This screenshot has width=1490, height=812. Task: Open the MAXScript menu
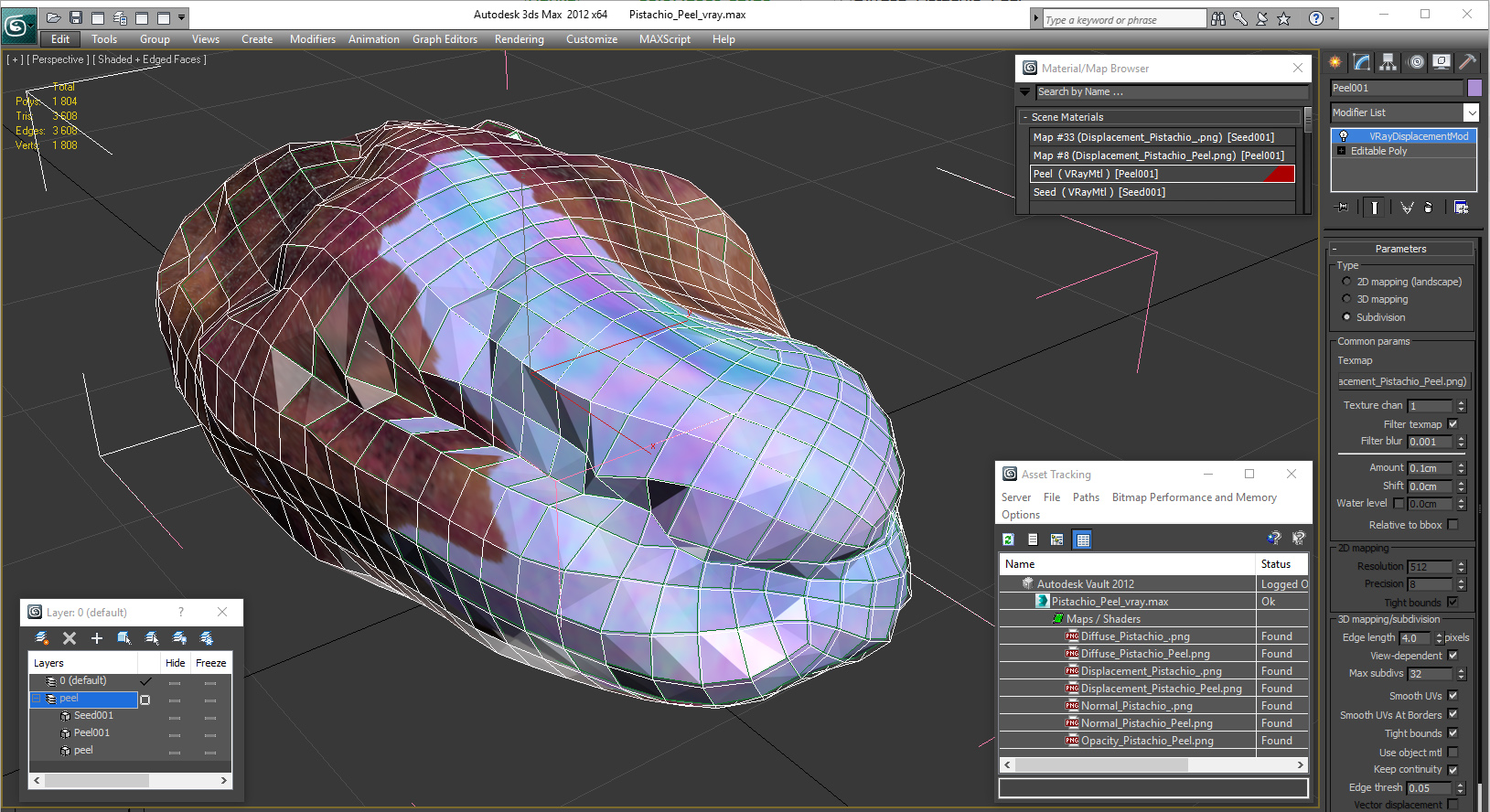click(665, 39)
